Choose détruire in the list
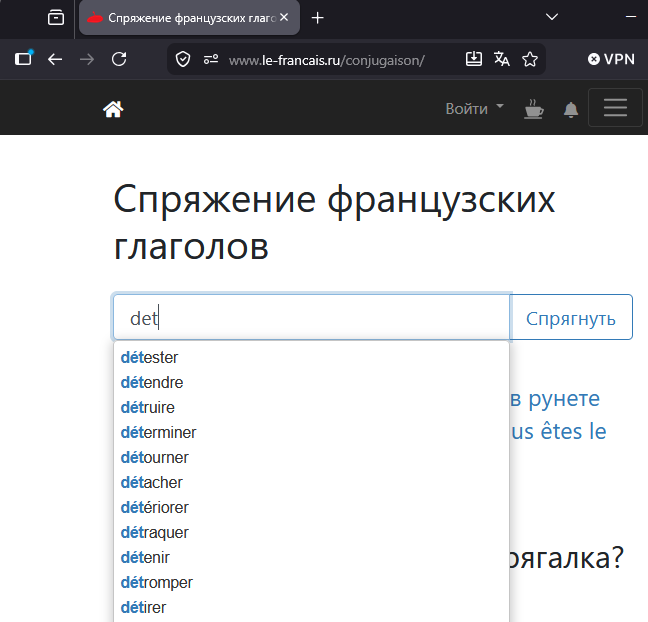The width and height of the screenshot is (648, 622). (312, 408)
